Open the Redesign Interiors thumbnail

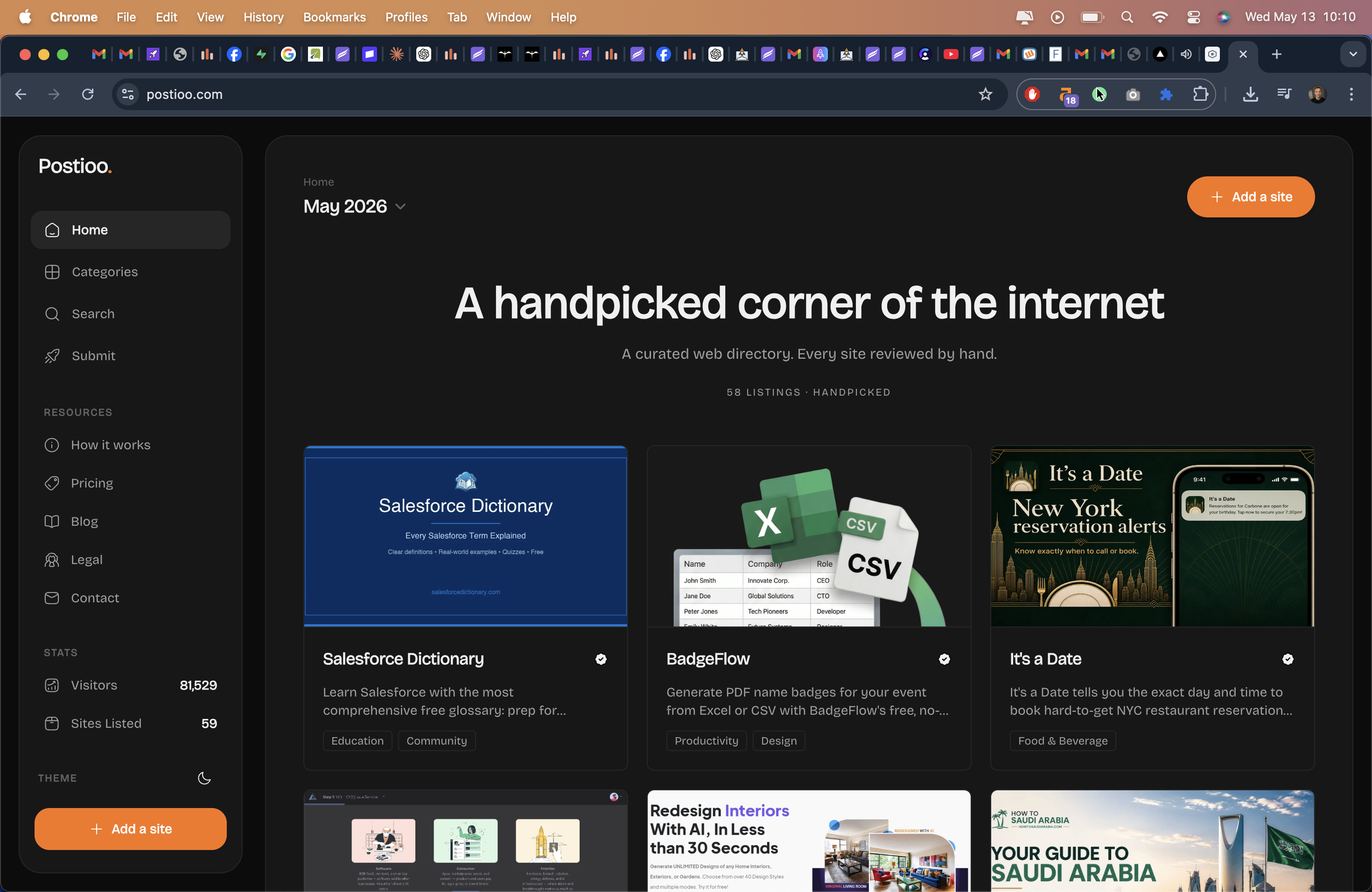[809, 841]
